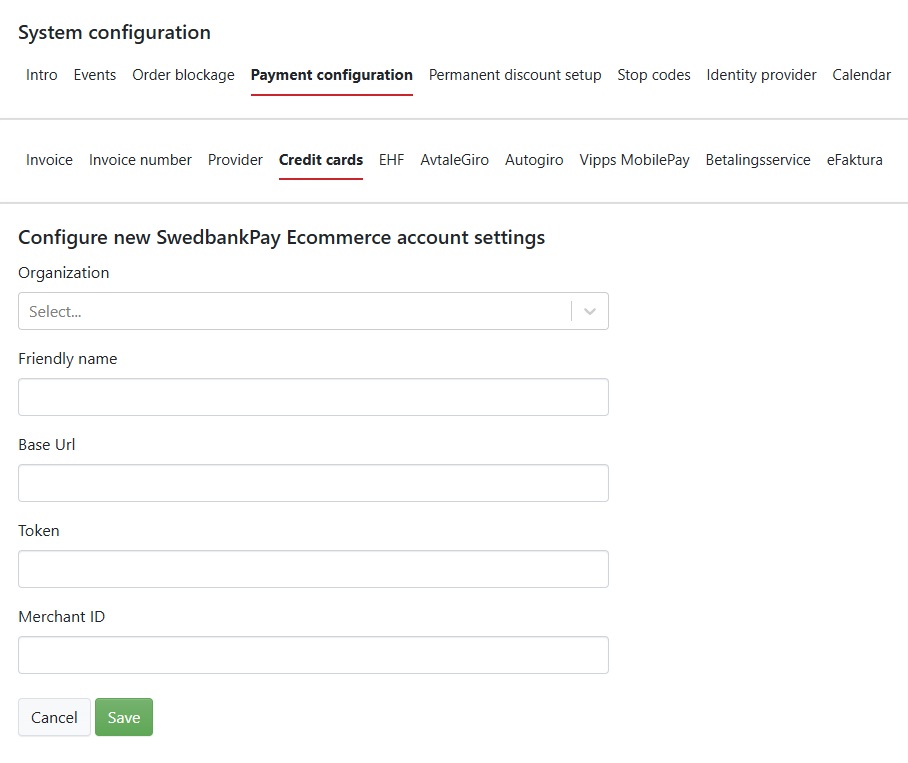Switch to the Events tab
908x763 pixels.
tap(94, 75)
